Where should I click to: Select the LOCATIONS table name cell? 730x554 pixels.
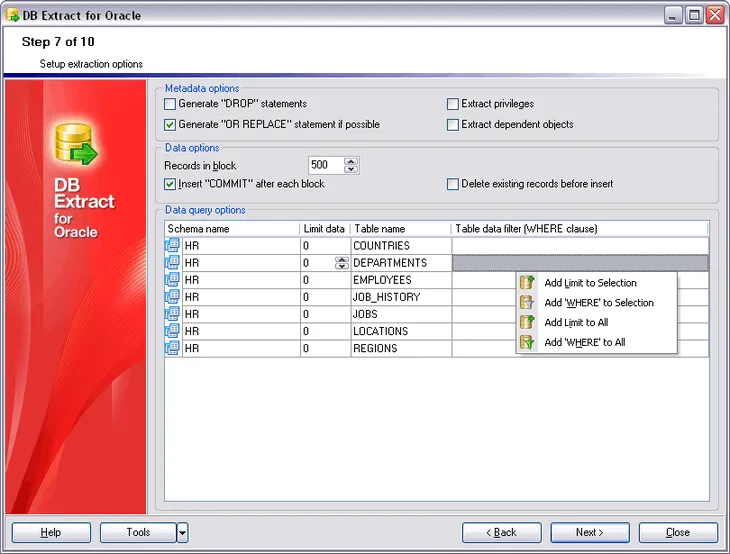401,331
